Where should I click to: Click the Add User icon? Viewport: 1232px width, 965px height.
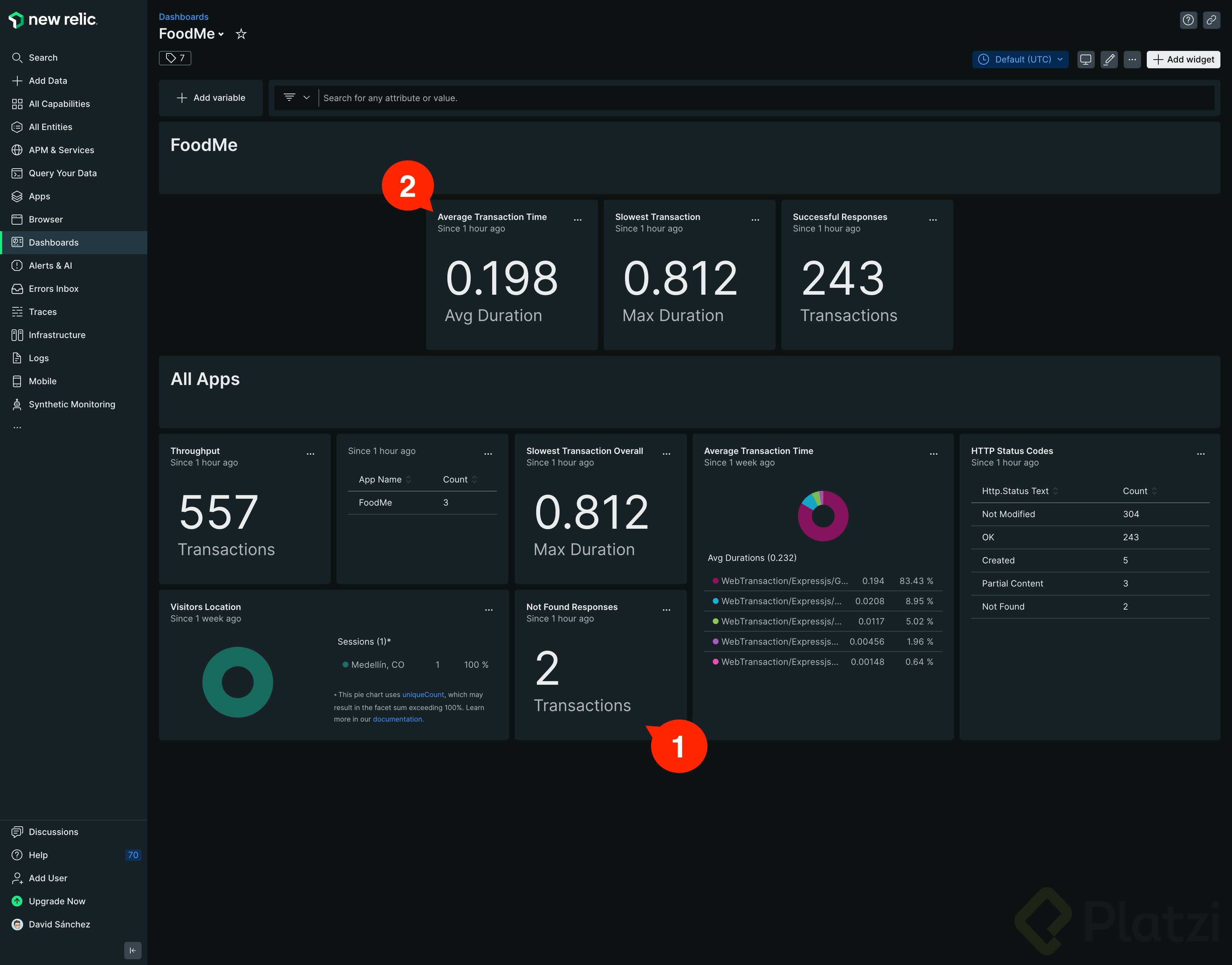click(17, 878)
